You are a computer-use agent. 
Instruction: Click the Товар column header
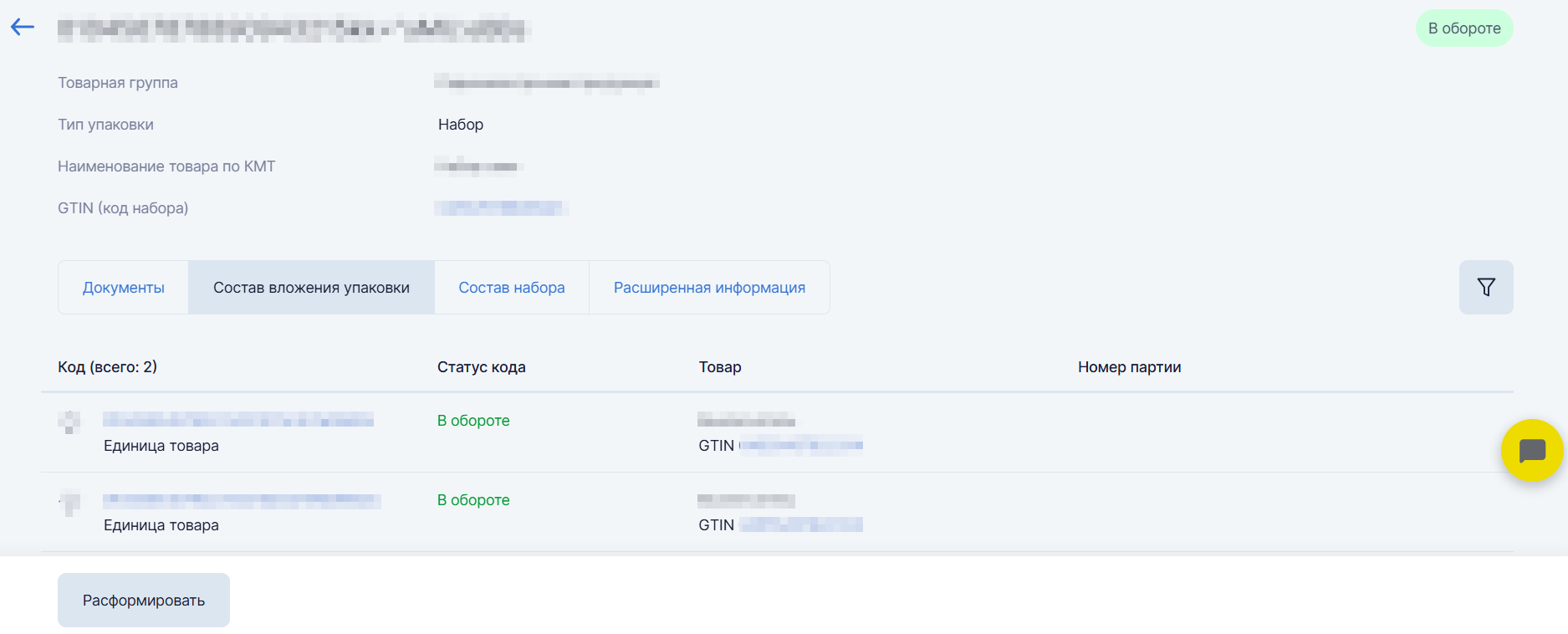click(720, 367)
